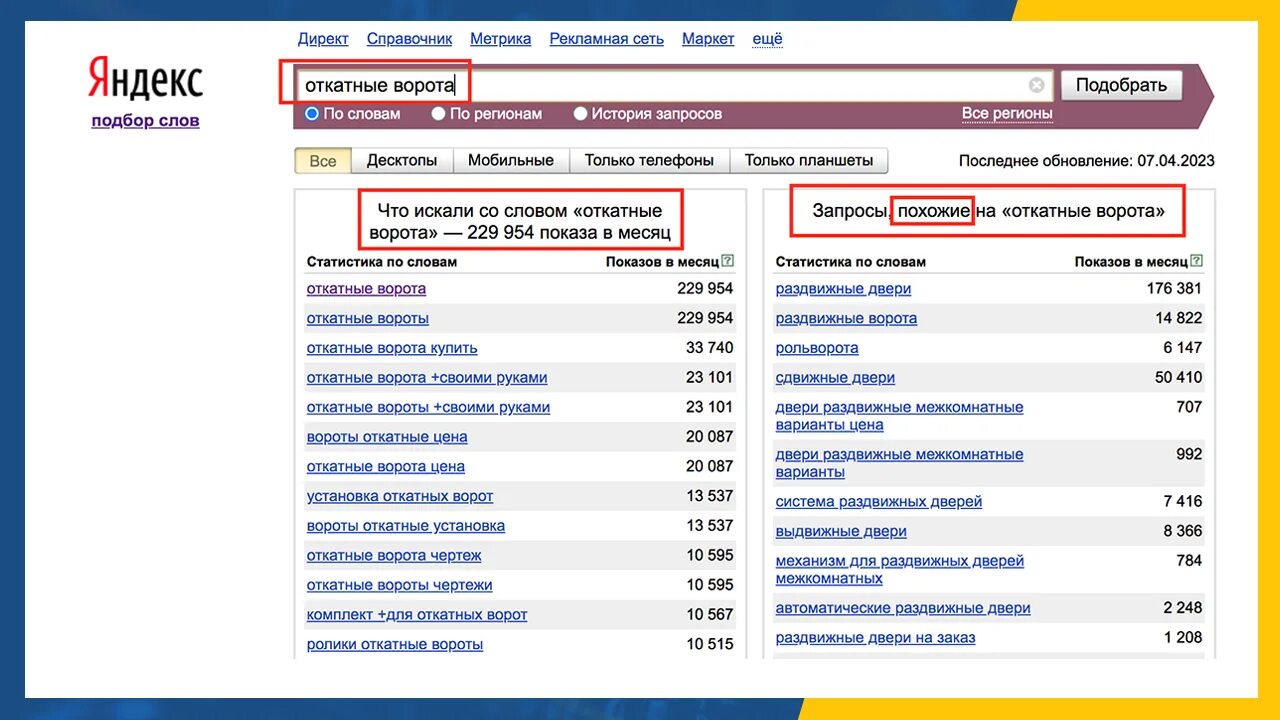Viewport: 1280px width, 720px height.
Task: Open the автоматические раздвижные двери link
Action: coord(903,608)
